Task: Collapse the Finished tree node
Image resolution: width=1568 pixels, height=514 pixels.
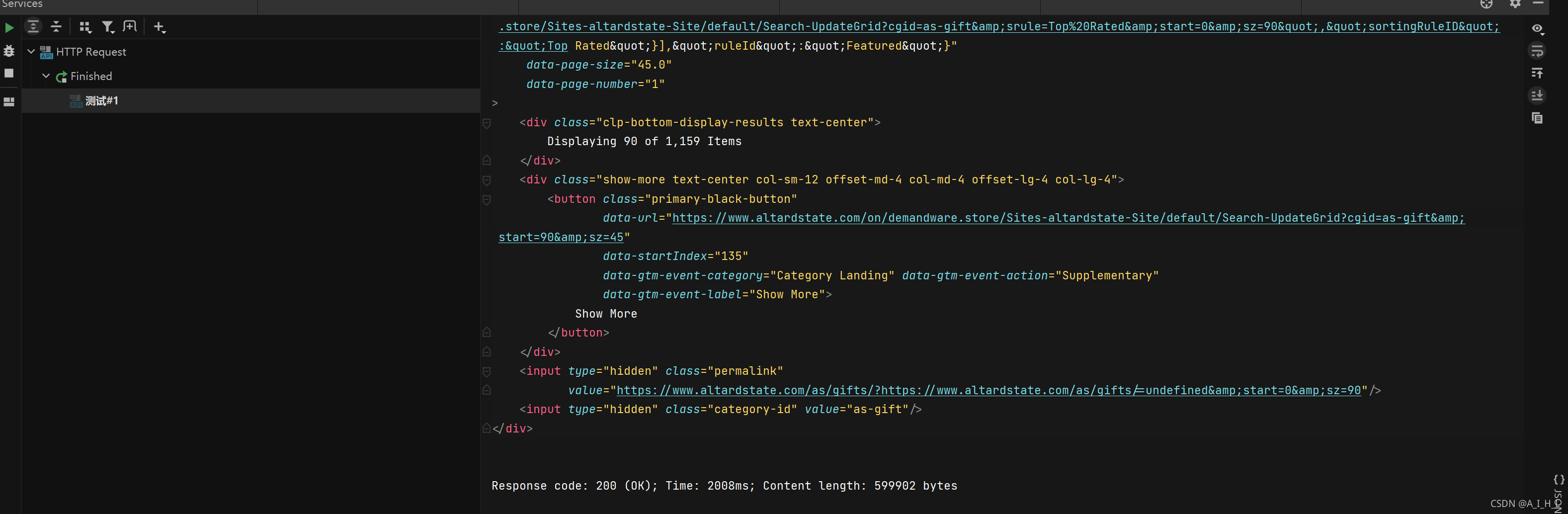Action: click(46, 76)
